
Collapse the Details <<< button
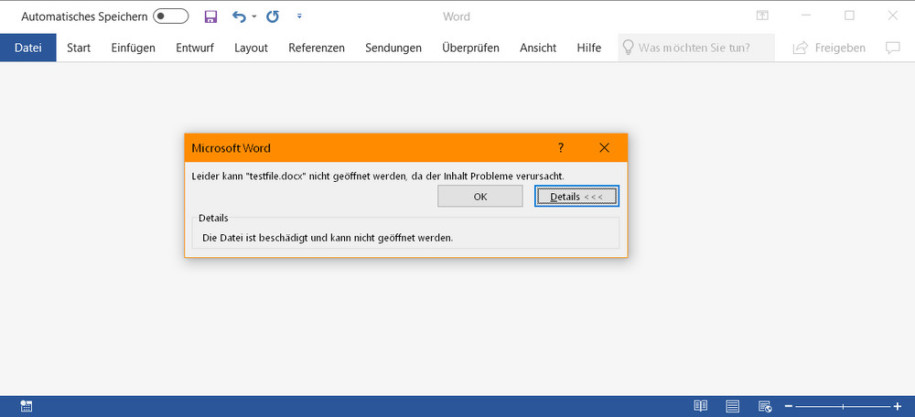(577, 197)
